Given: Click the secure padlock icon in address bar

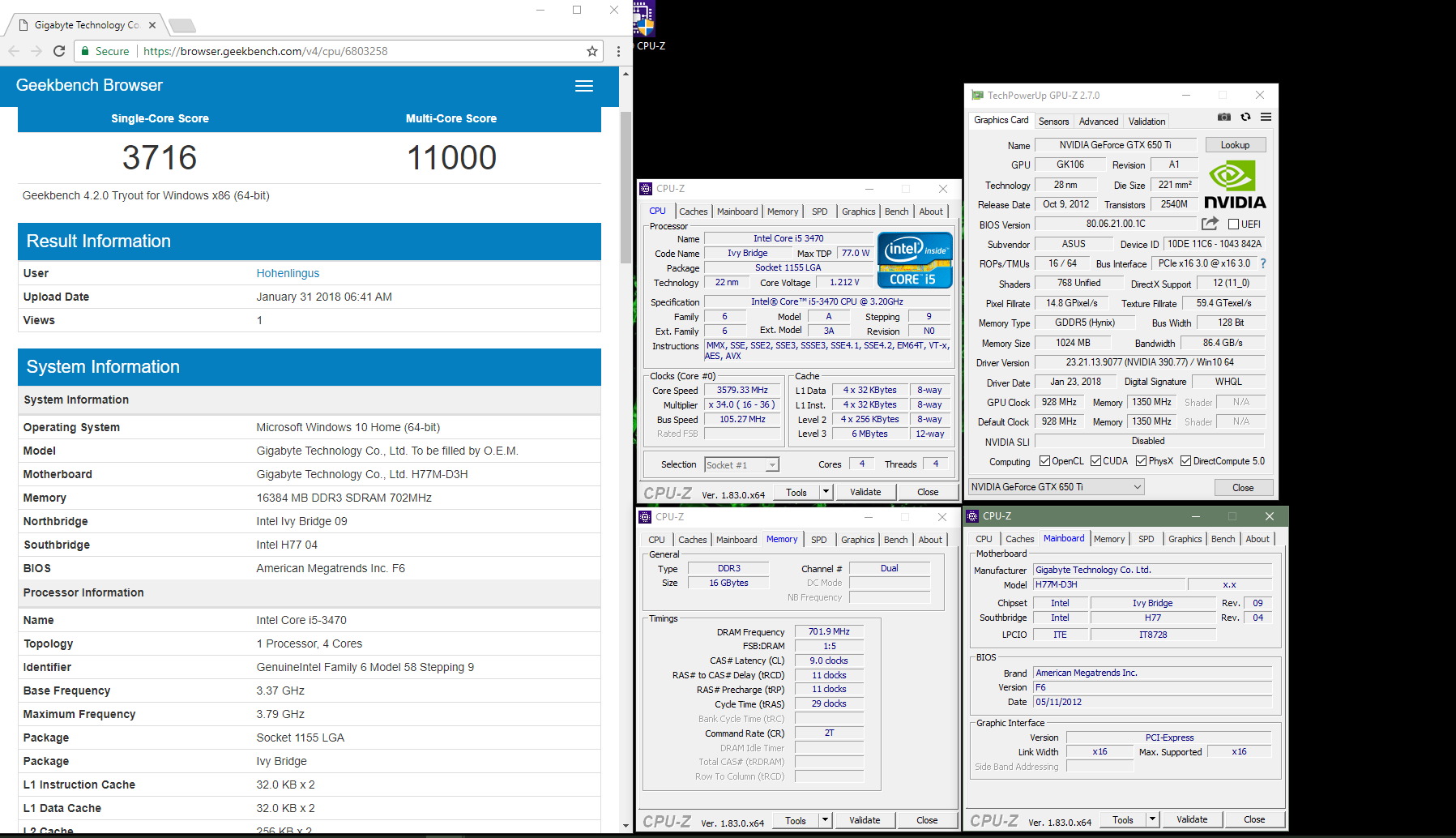Looking at the screenshot, I should tap(85, 51).
